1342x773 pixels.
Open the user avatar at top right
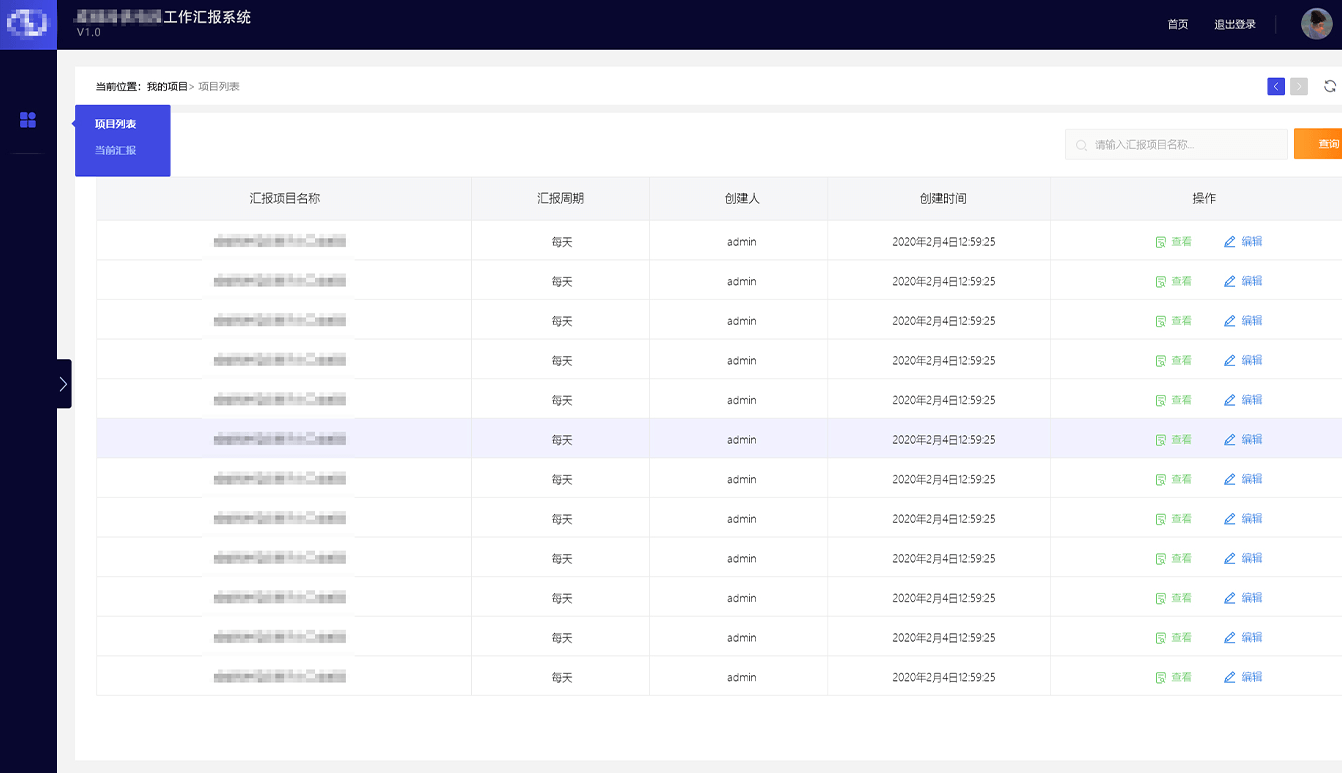click(1316, 24)
